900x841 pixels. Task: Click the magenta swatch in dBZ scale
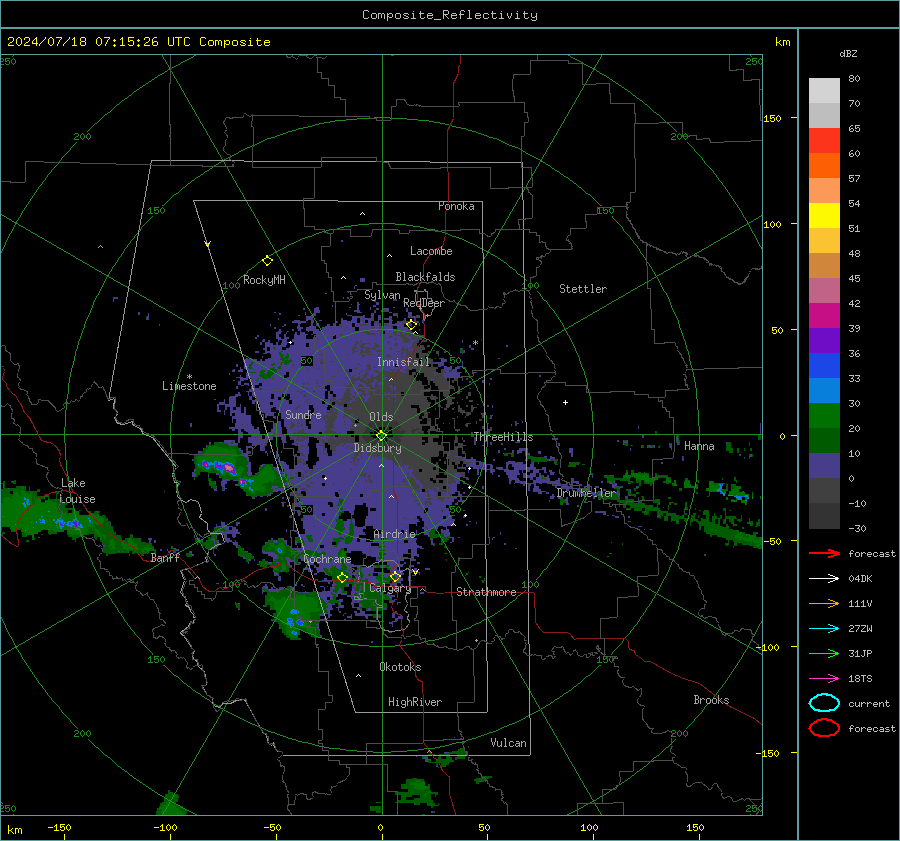824,316
